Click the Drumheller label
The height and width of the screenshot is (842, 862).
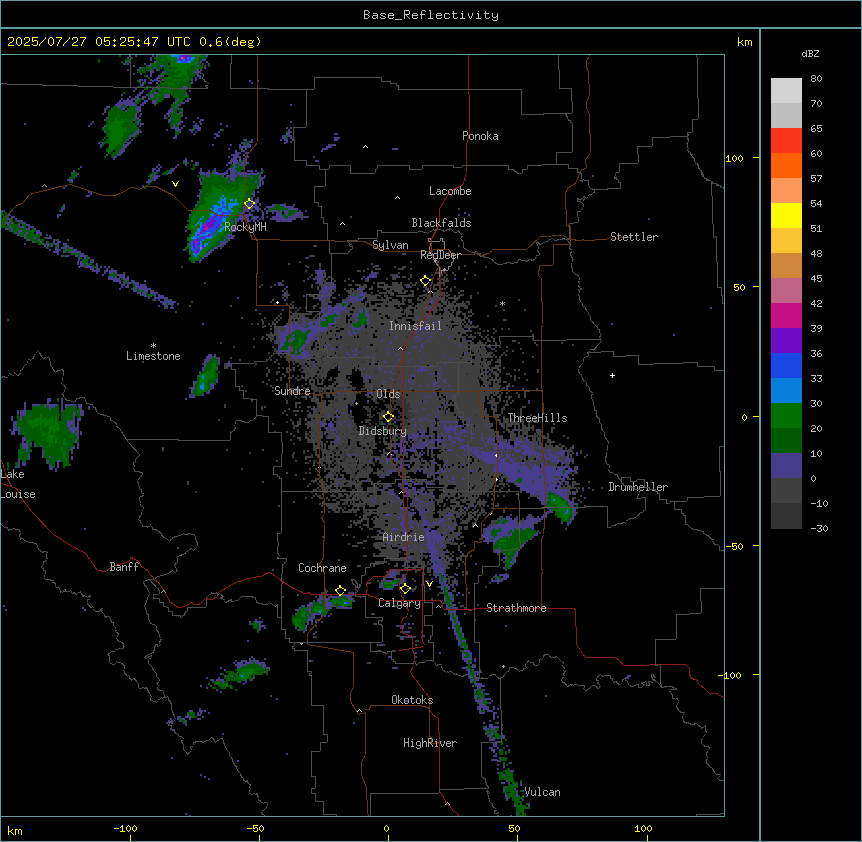point(638,487)
